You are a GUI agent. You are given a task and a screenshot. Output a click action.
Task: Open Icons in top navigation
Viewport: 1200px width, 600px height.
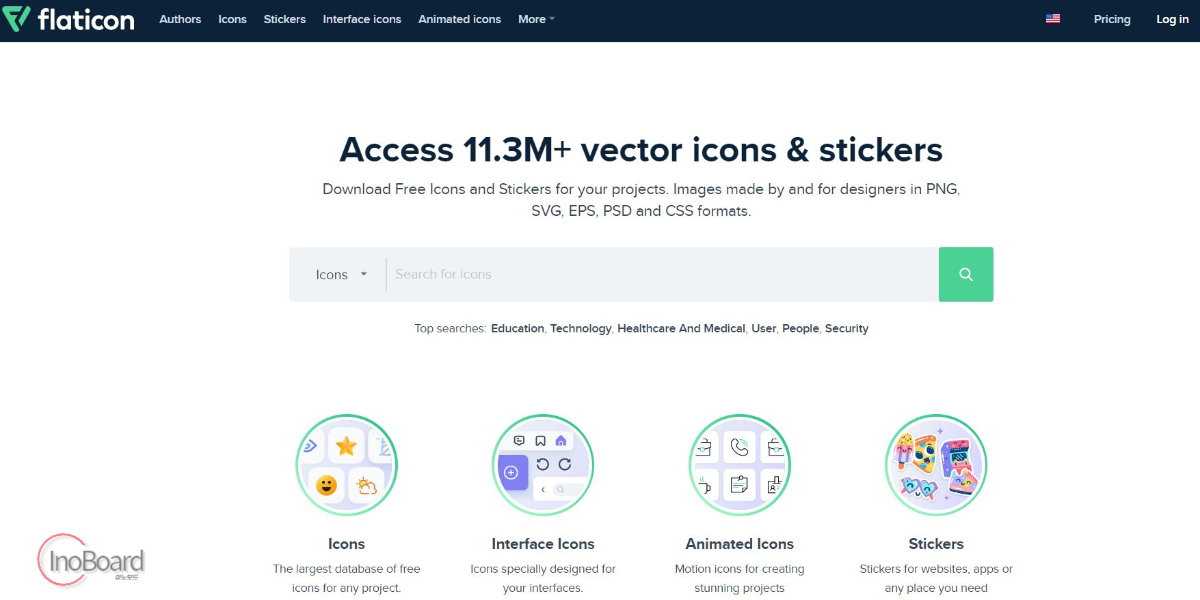pos(232,19)
